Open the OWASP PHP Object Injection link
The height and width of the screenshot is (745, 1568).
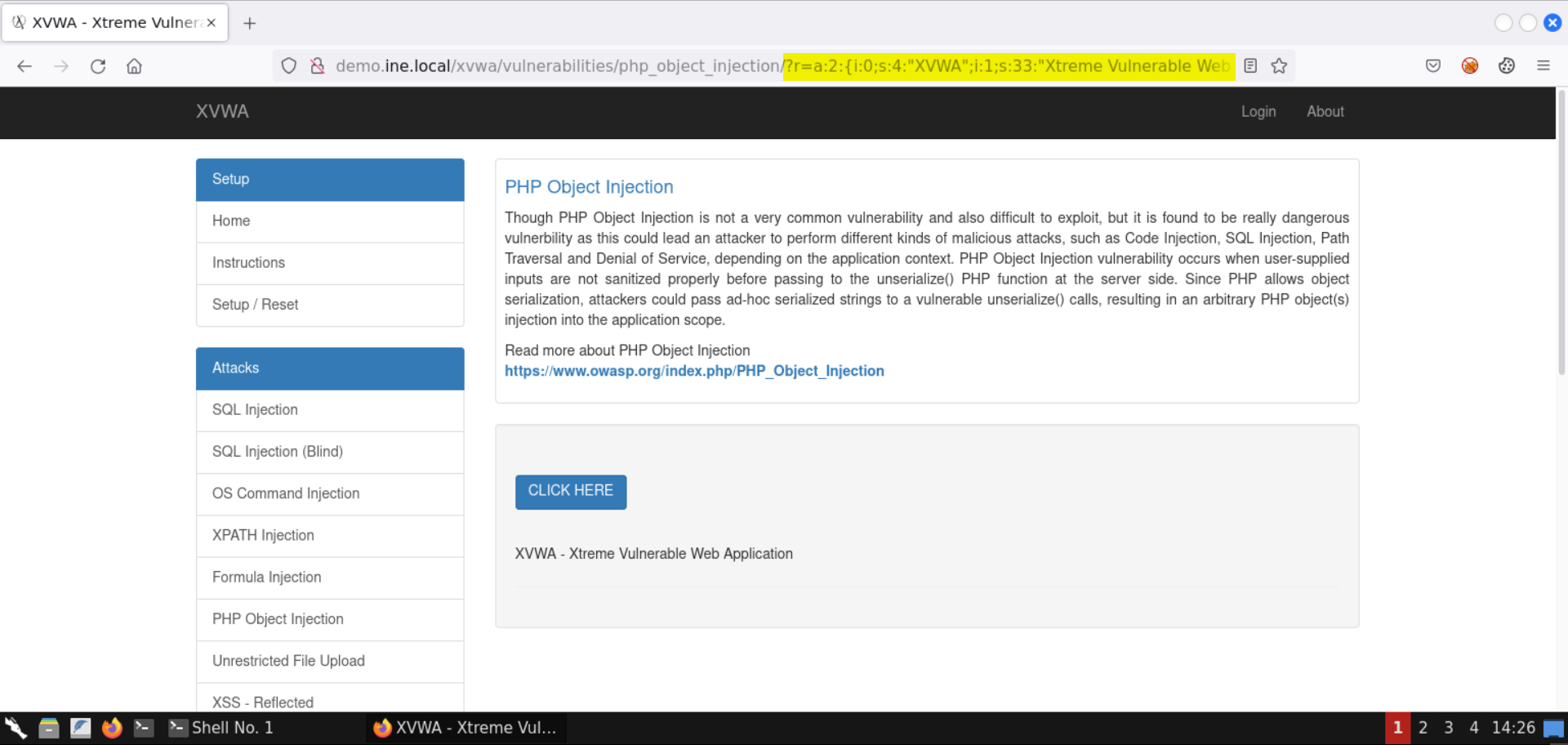point(693,371)
